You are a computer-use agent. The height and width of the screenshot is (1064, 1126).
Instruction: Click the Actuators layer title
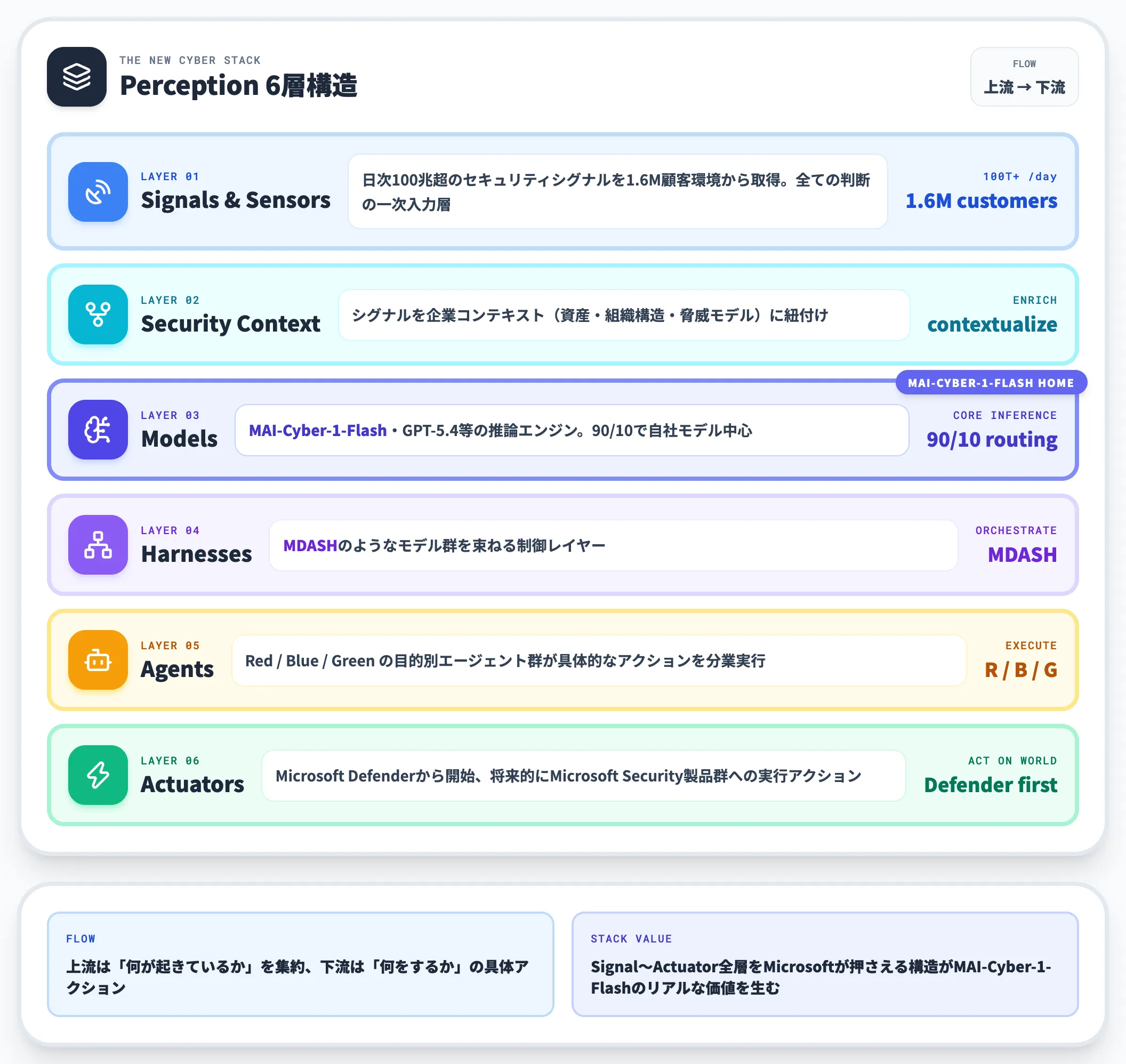click(192, 784)
